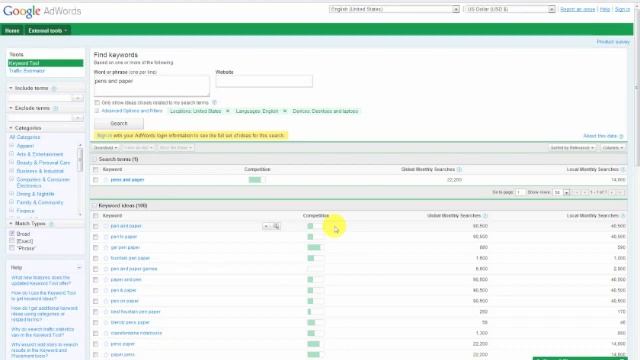640x360 pixels.
Task: Collapse the Include terms section
Action: [x=11, y=88]
